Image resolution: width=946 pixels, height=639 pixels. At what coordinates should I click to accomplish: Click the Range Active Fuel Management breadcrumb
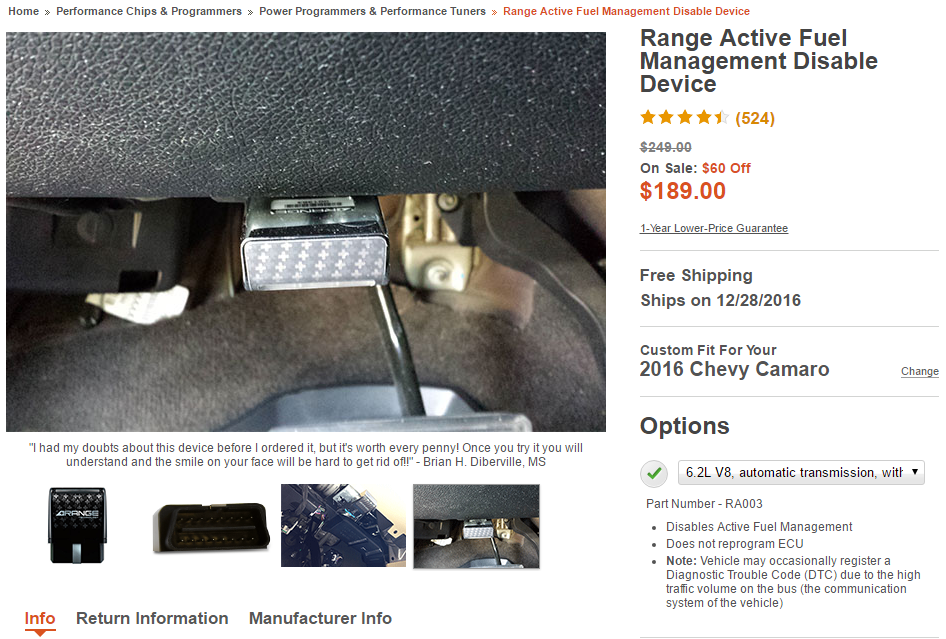pyautogui.click(x=626, y=11)
